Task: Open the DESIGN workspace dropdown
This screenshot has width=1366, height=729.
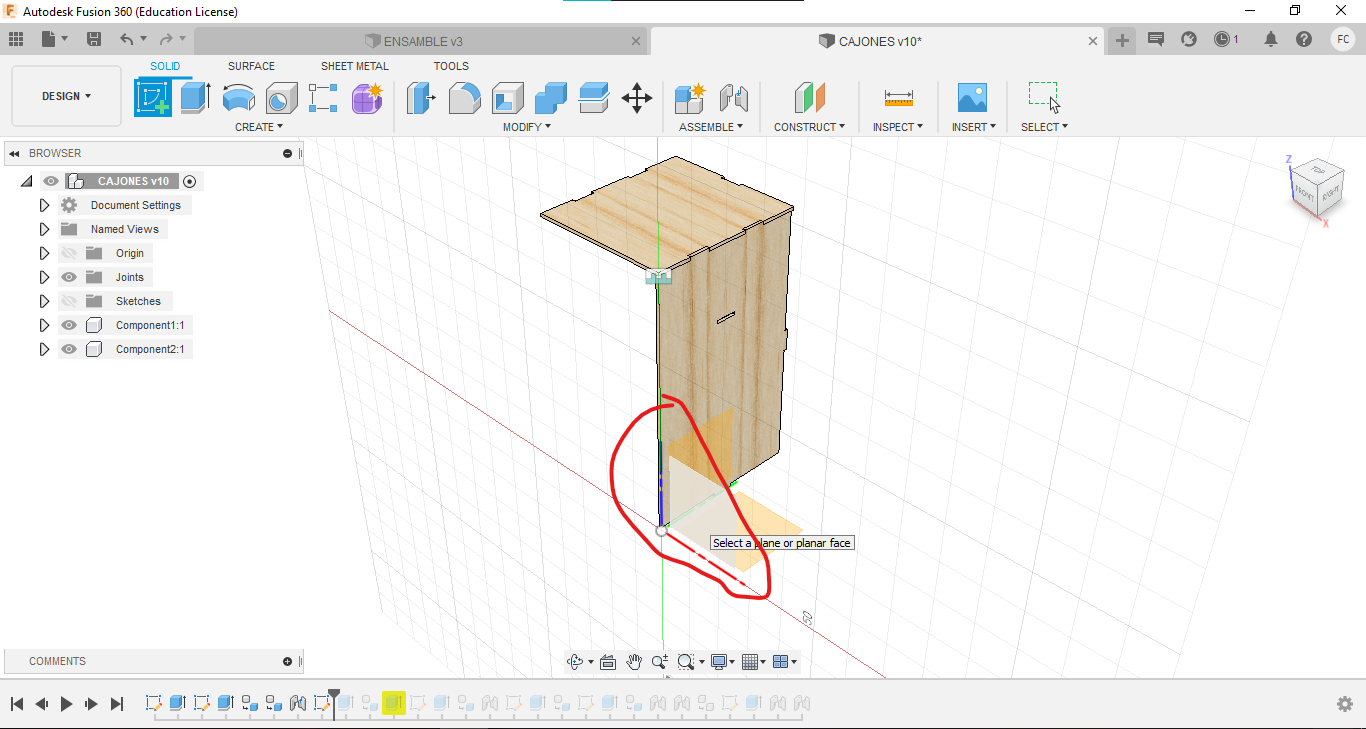Action: pyautogui.click(x=67, y=96)
